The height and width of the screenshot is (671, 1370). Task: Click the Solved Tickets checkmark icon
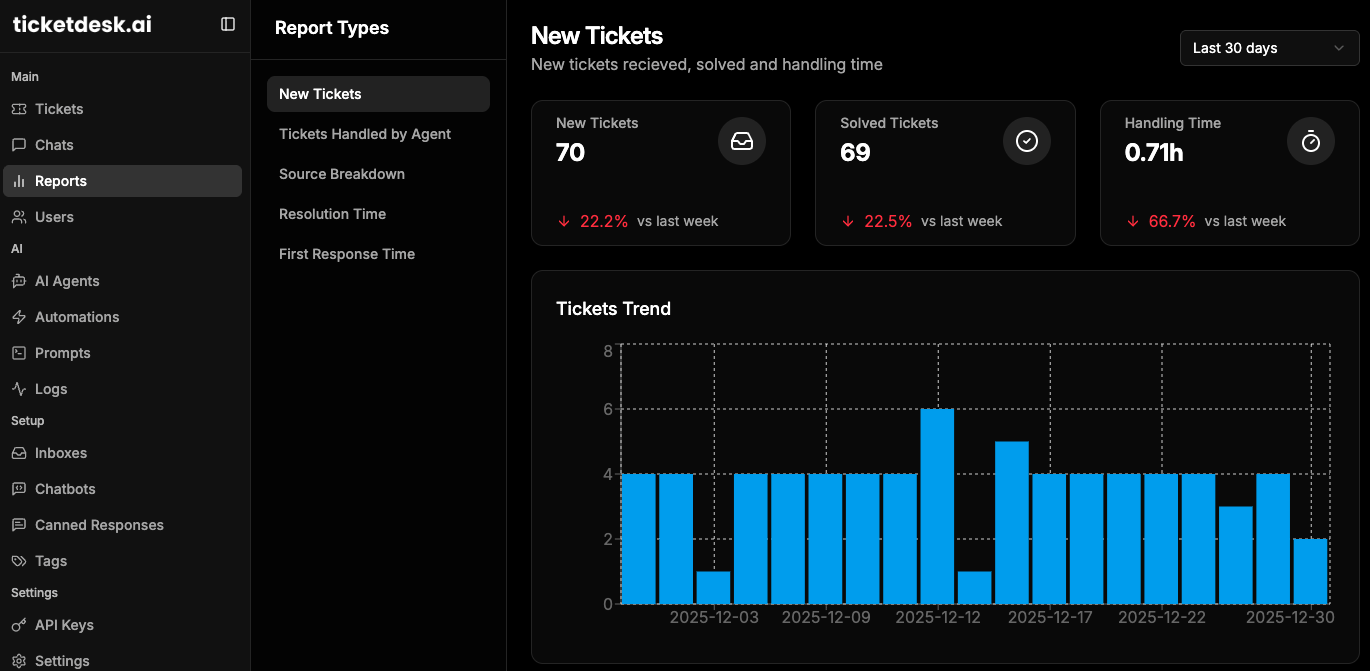1027,142
